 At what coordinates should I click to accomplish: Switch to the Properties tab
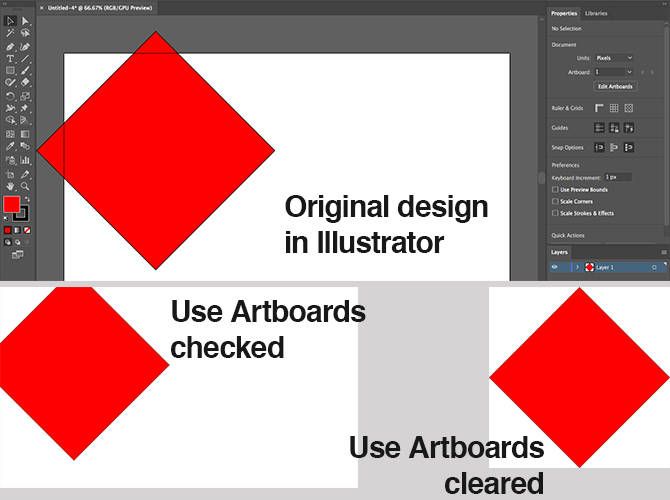(x=564, y=13)
